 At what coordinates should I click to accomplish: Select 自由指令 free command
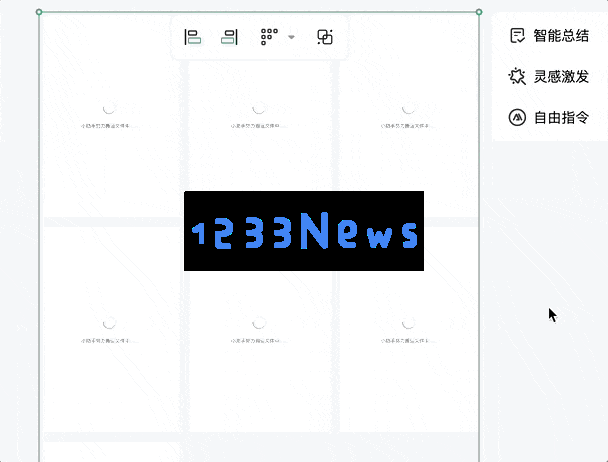click(549, 117)
